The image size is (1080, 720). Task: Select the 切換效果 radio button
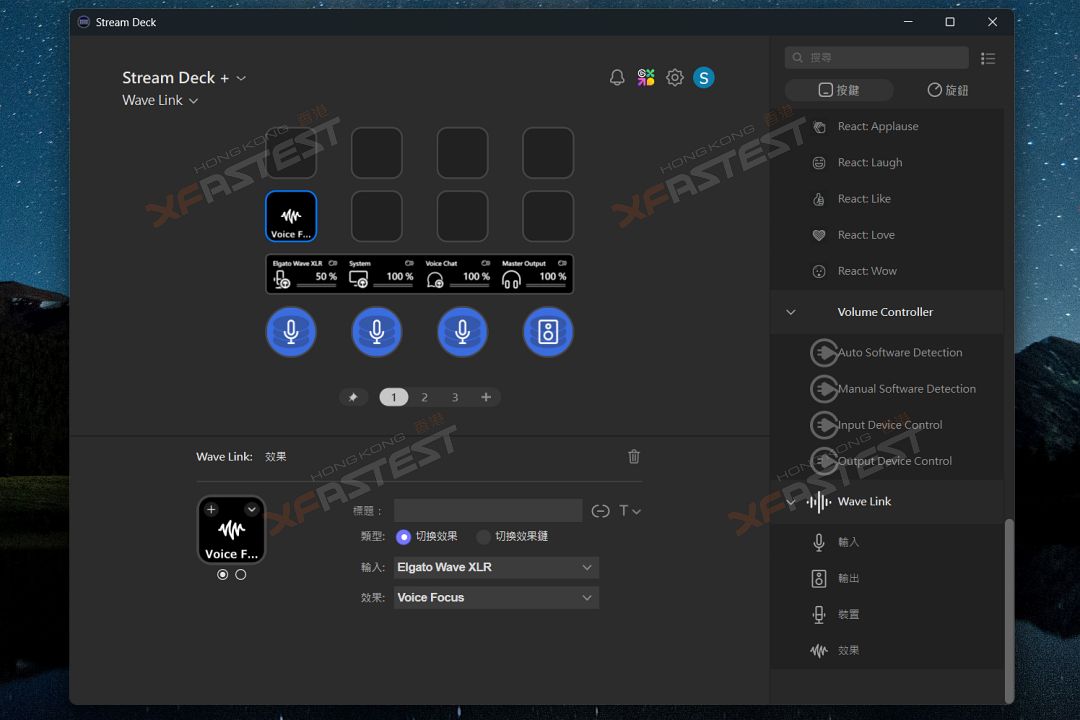tap(404, 537)
